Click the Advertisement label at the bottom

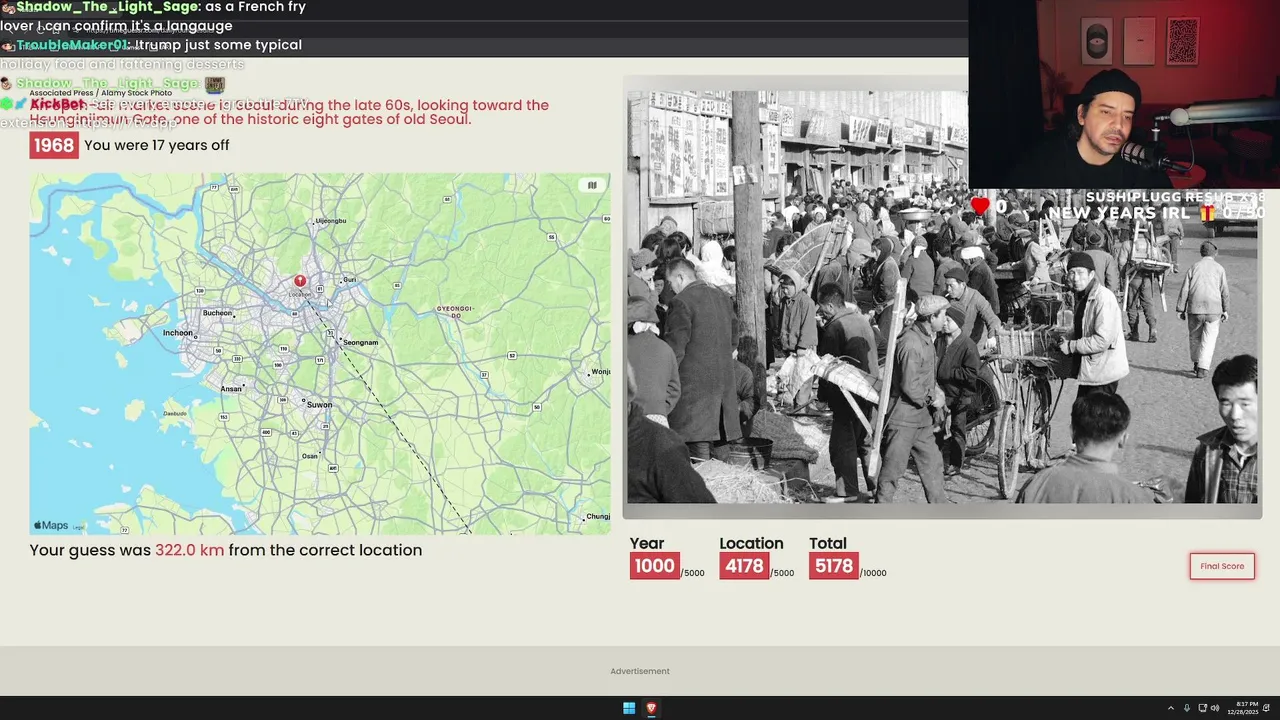point(640,671)
